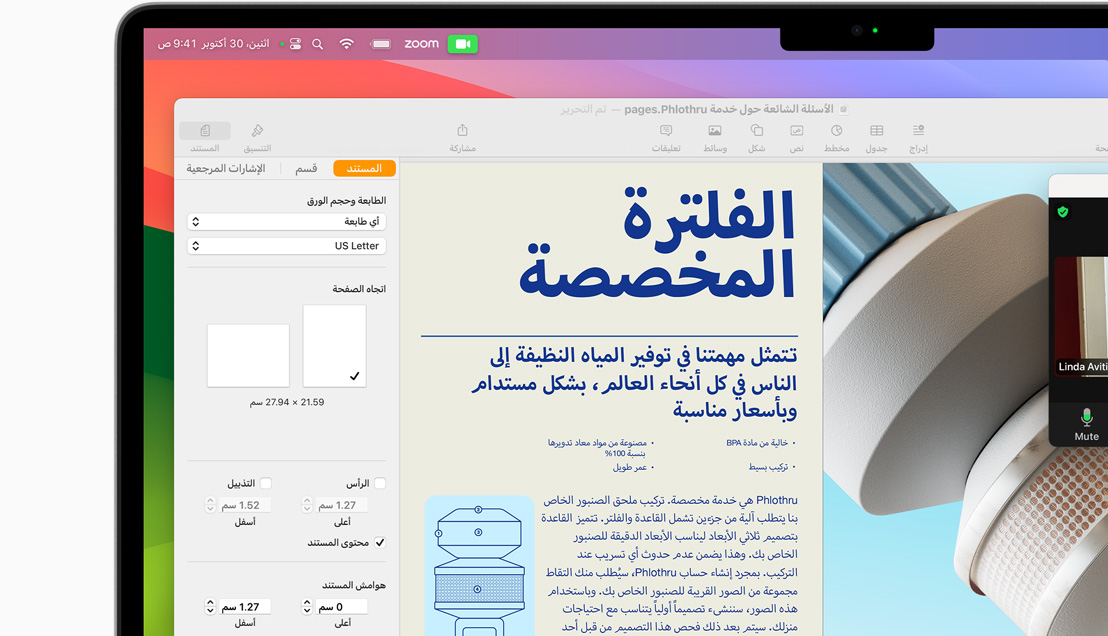Toggle the Footer (التذييل) checkbox

coord(266,483)
